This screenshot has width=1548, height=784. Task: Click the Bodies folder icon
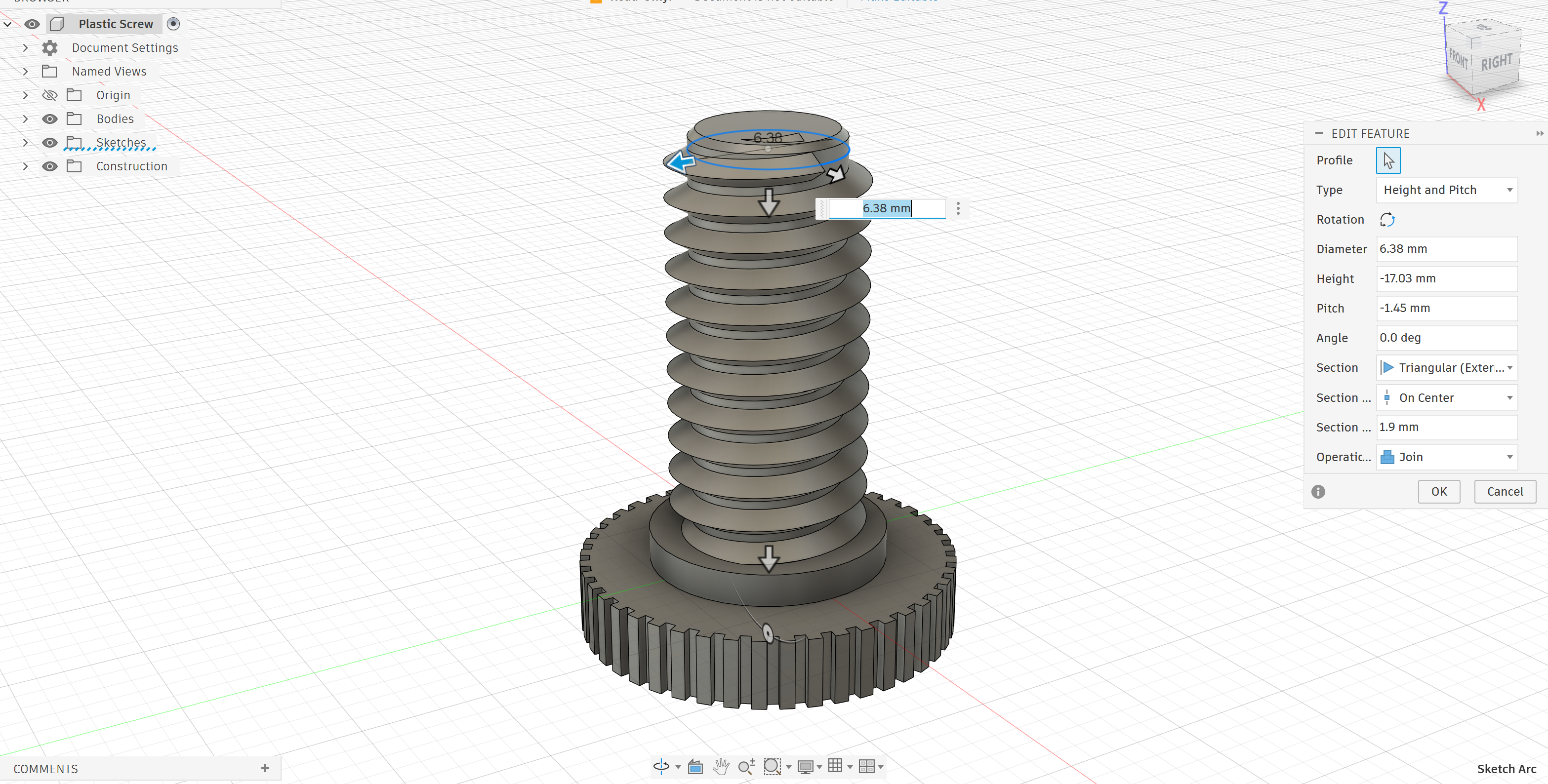[x=74, y=119]
